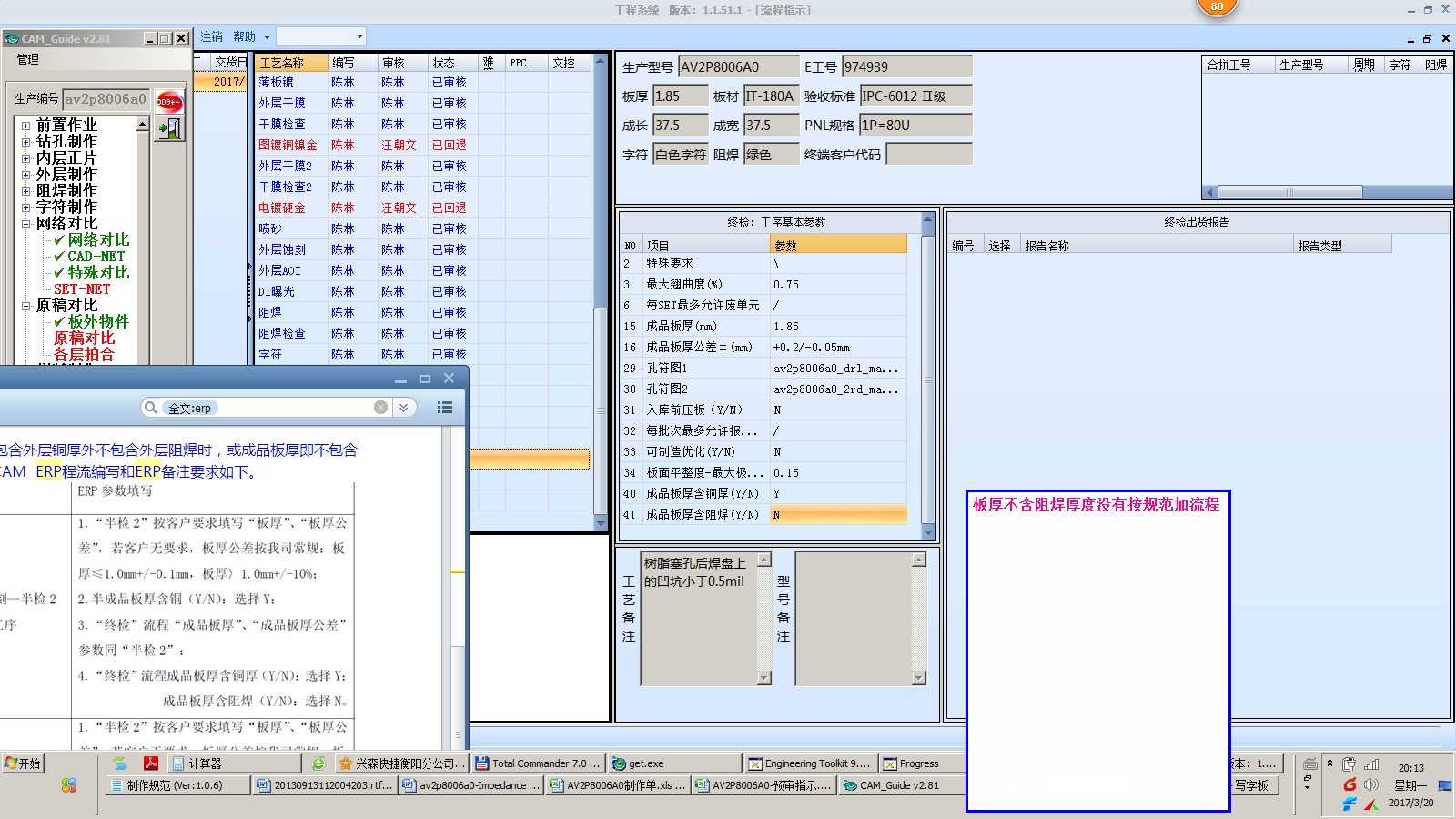Switch to Engineering Toolkit in the taskbar
This screenshot has height=819, width=1456.
tap(811, 763)
